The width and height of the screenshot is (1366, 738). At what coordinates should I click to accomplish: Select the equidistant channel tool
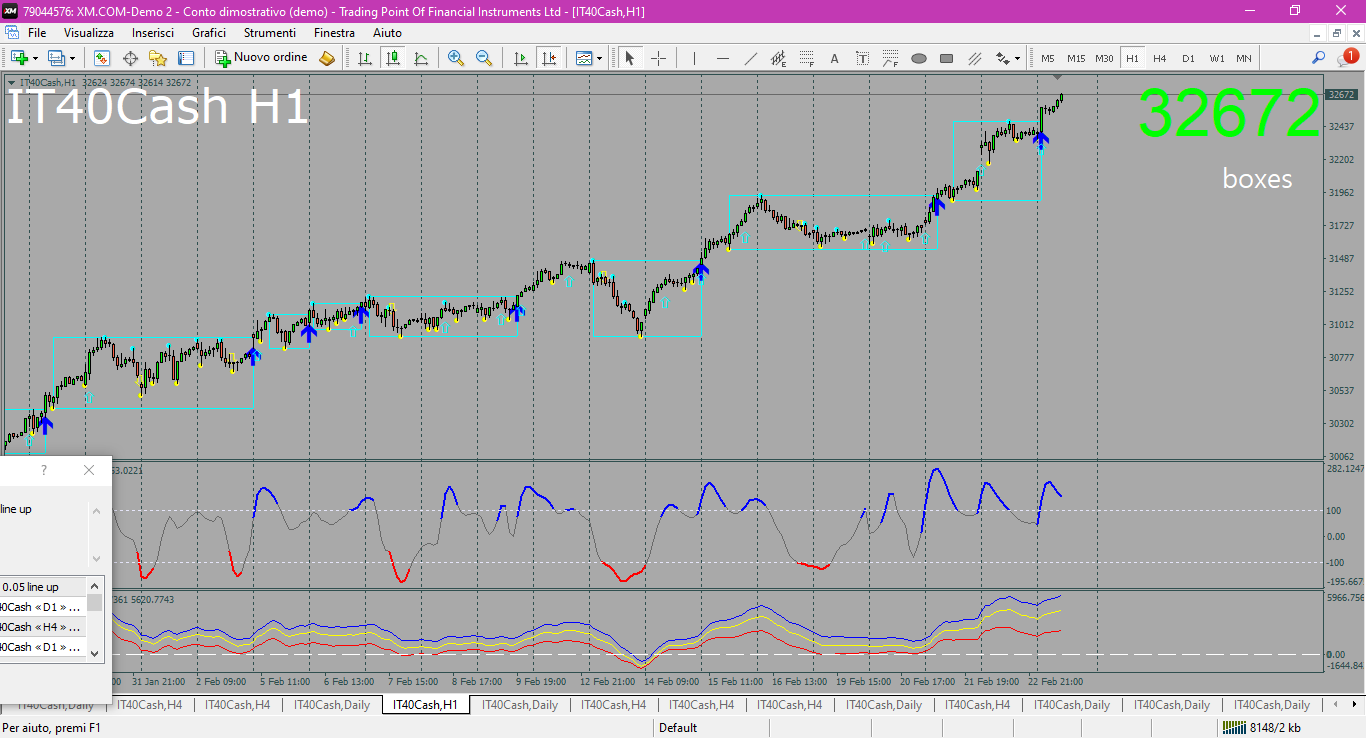coord(778,58)
